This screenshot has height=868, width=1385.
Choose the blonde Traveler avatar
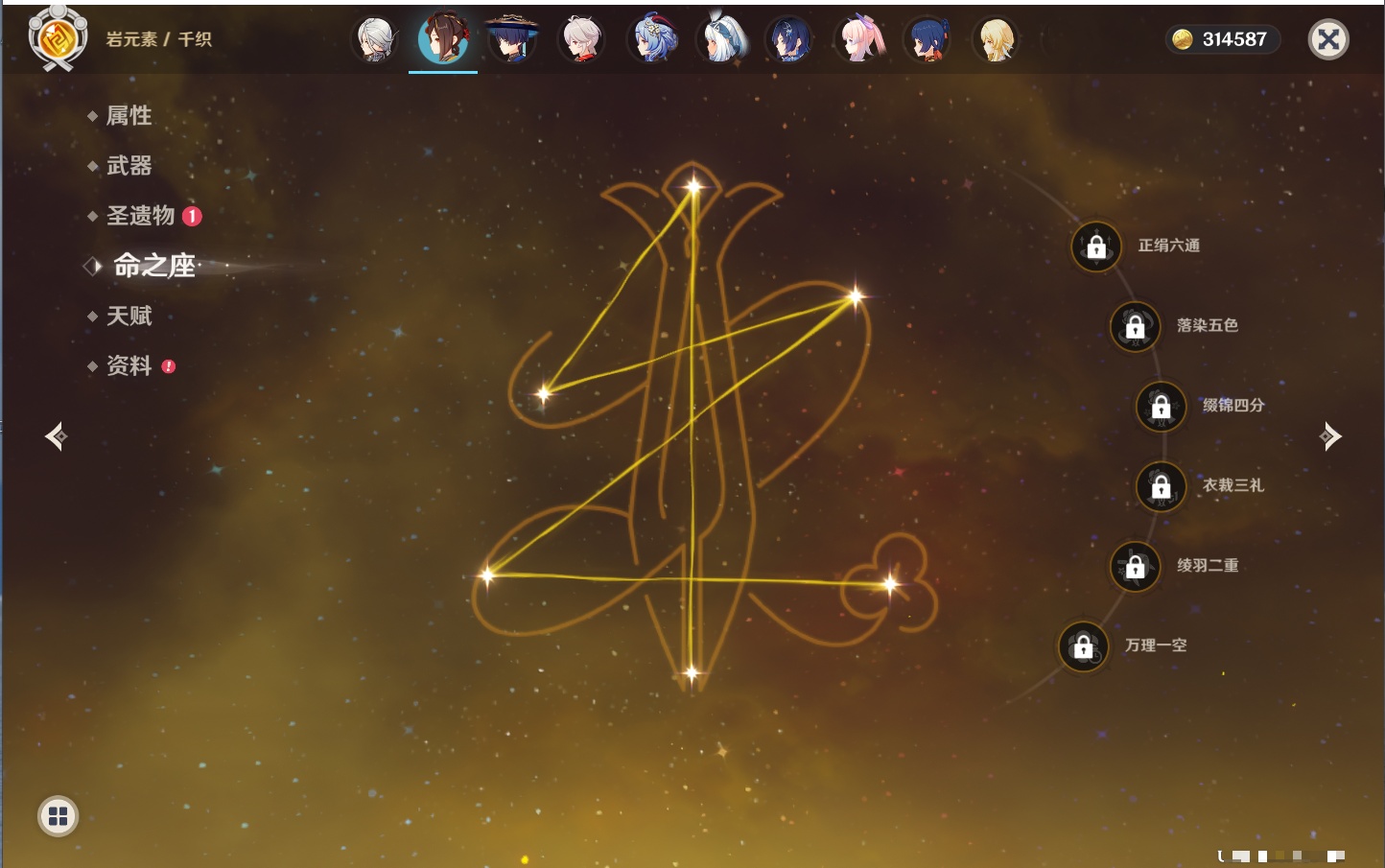(997, 39)
